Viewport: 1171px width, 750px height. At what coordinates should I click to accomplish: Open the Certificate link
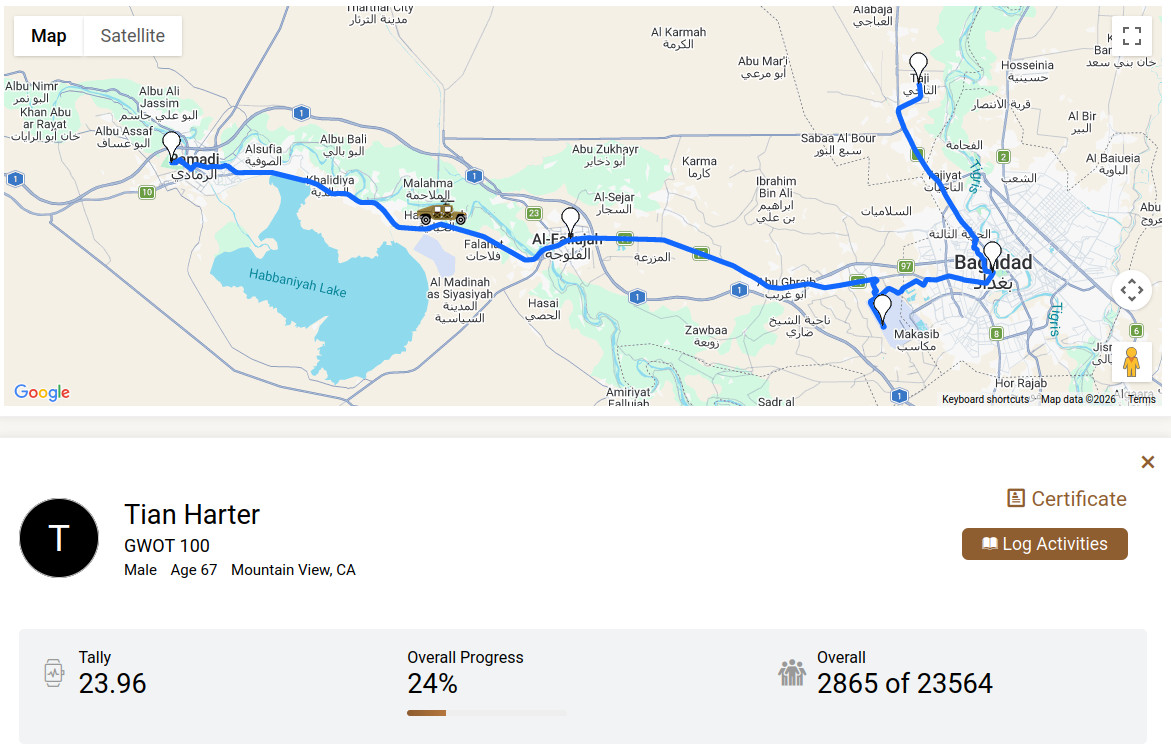pos(1066,499)
